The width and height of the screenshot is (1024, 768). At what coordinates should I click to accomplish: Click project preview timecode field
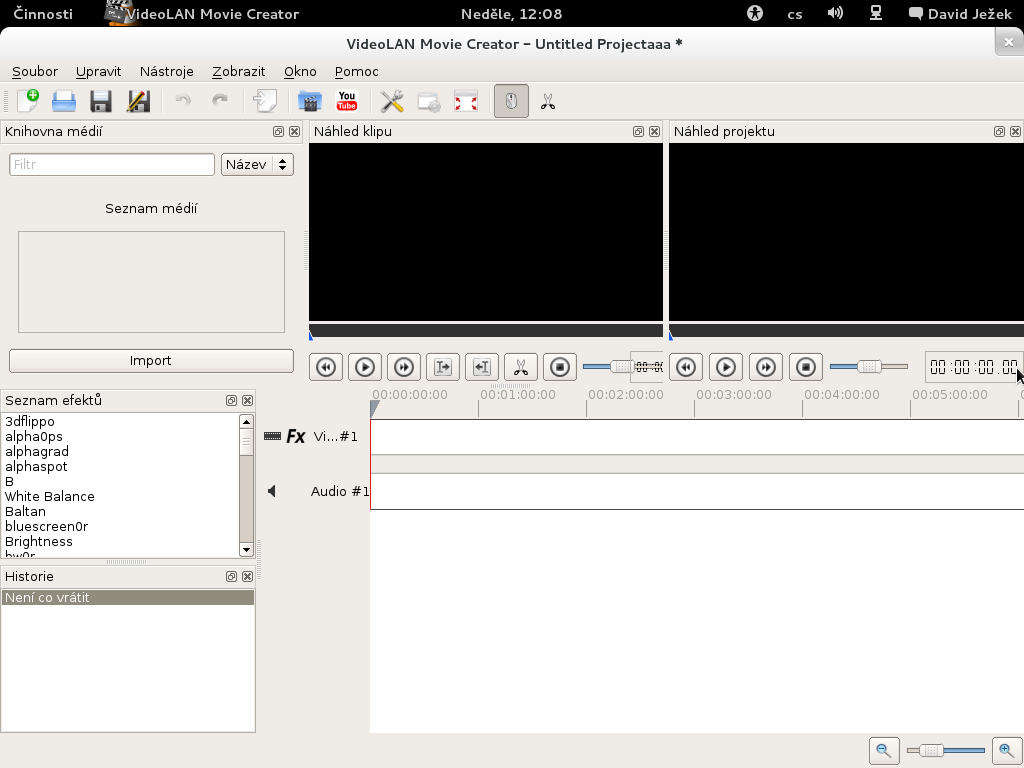coord(974,367)
